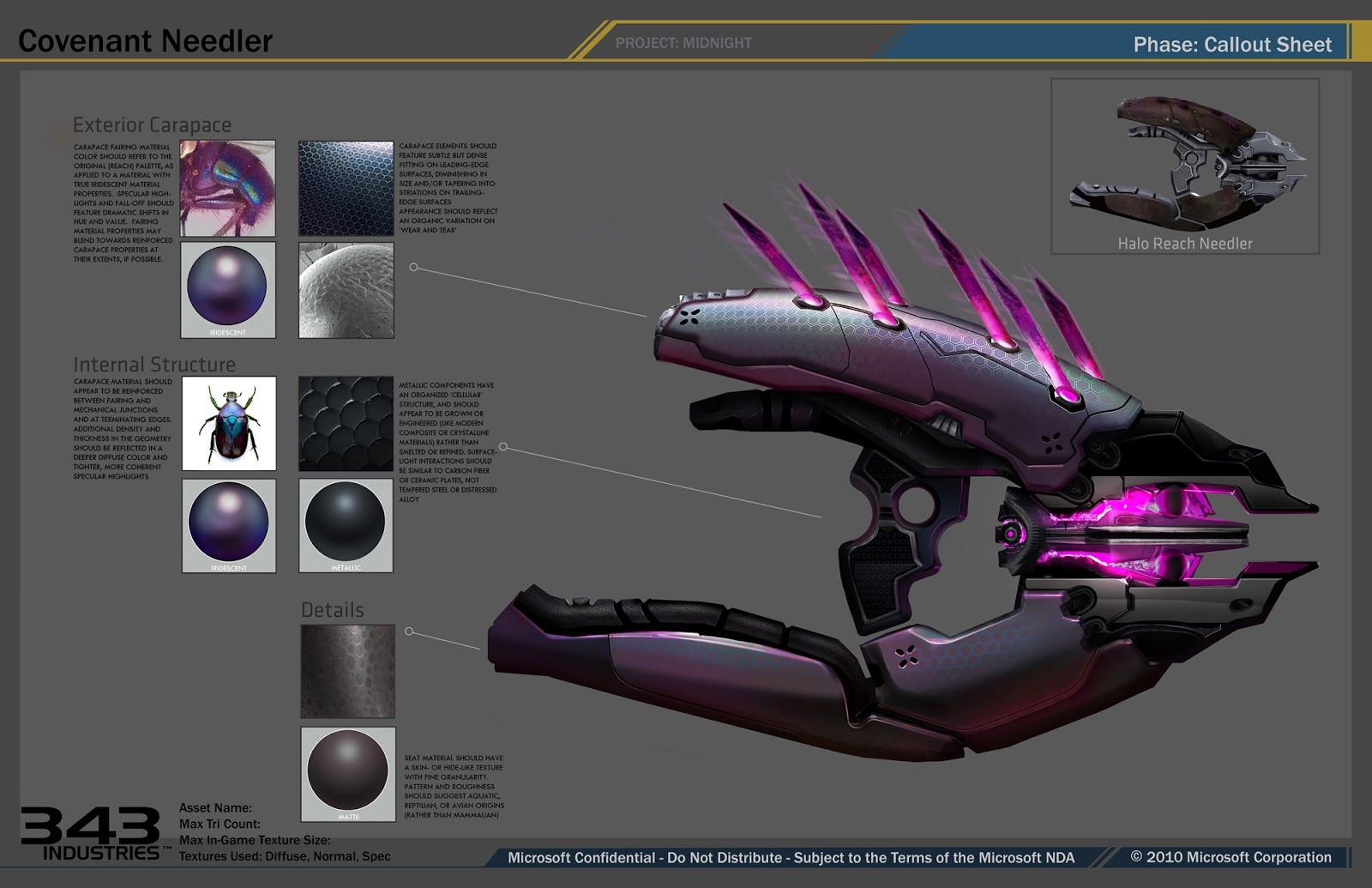1372x888 pixels.
Task: Click the PROJECT: MIDNIGHT label
Action: pos(683,43)
